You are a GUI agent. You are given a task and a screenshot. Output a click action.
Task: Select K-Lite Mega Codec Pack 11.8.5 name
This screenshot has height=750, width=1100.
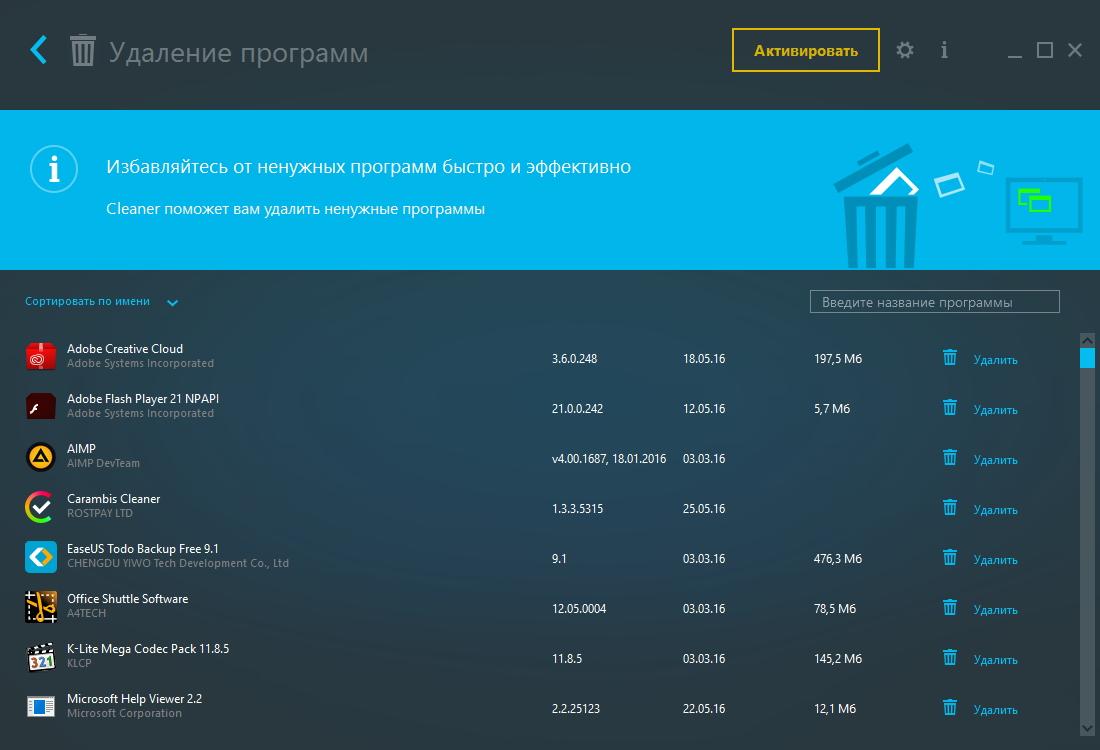pos(148,649)
